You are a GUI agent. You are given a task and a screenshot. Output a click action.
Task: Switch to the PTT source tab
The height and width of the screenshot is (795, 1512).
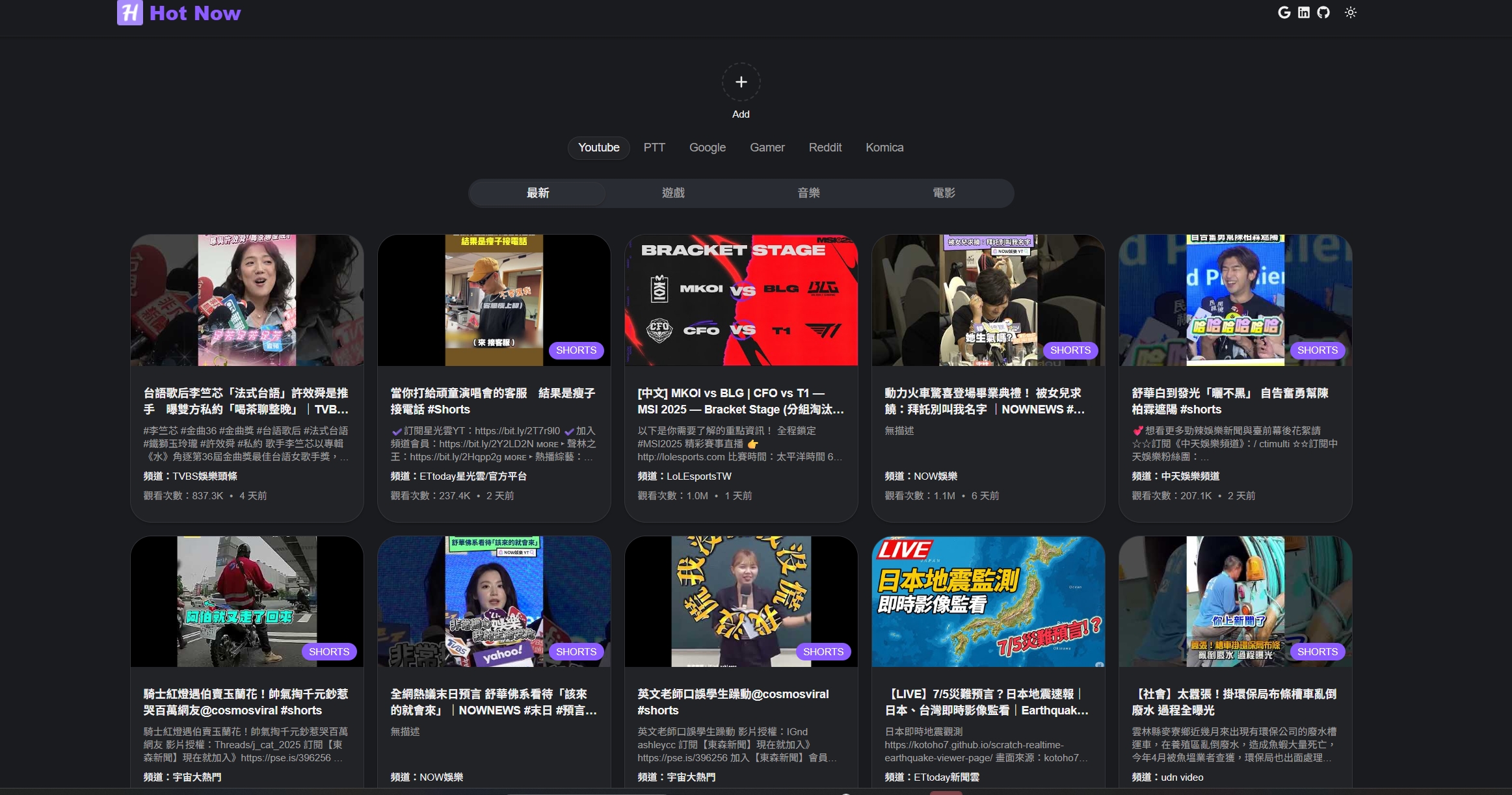[x=654, y=148]
